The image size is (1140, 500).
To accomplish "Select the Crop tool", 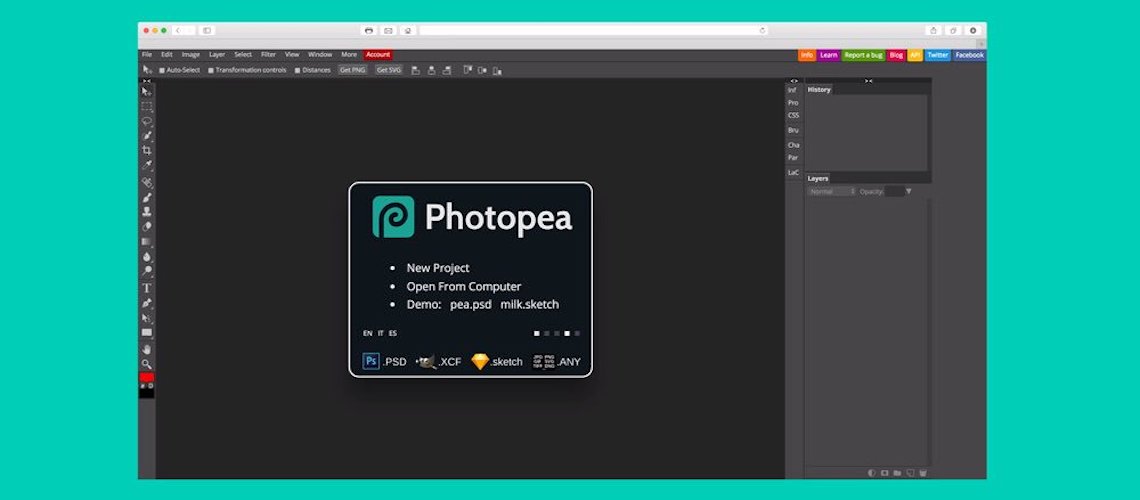I will point(147,150).
